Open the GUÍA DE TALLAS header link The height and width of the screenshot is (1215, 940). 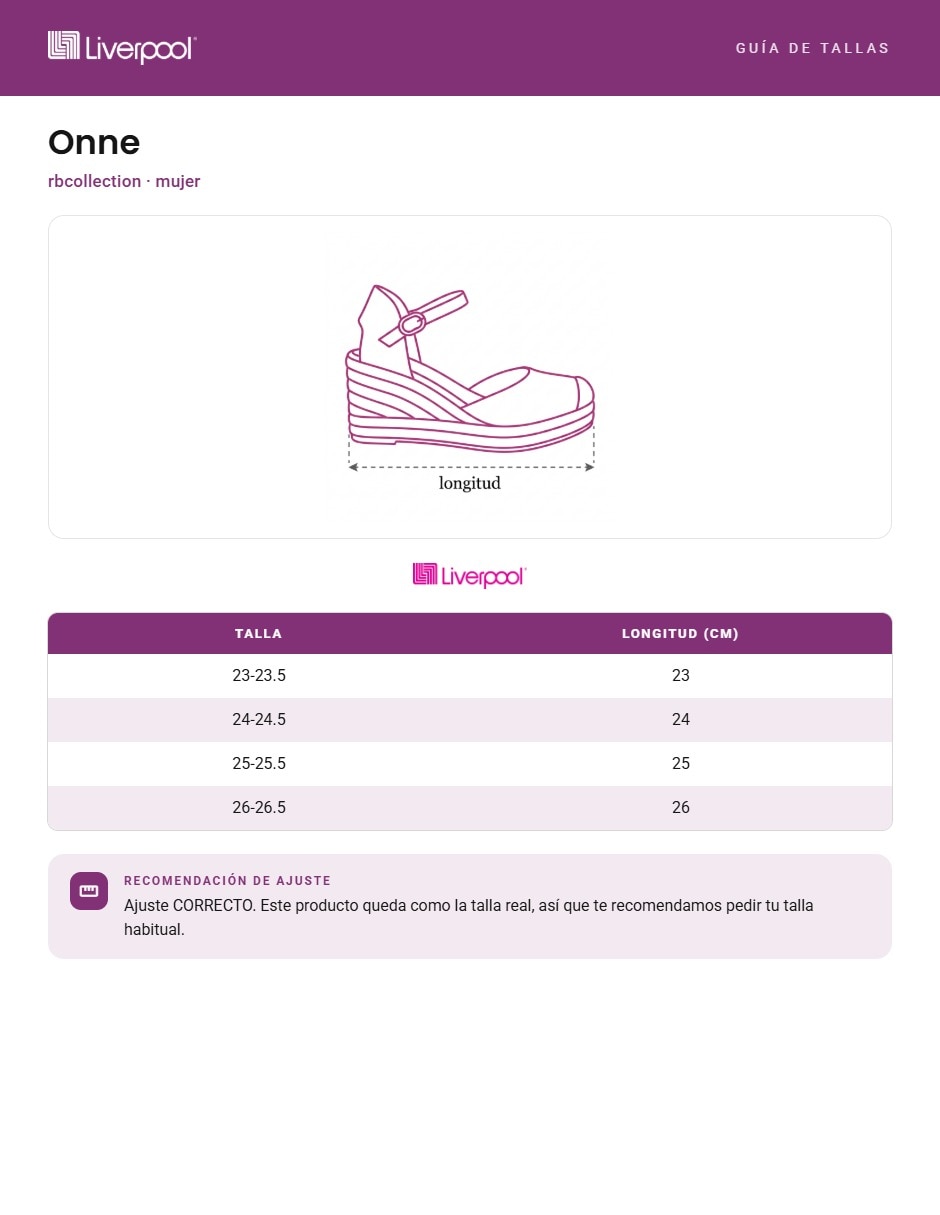click(x=812, y=48)
